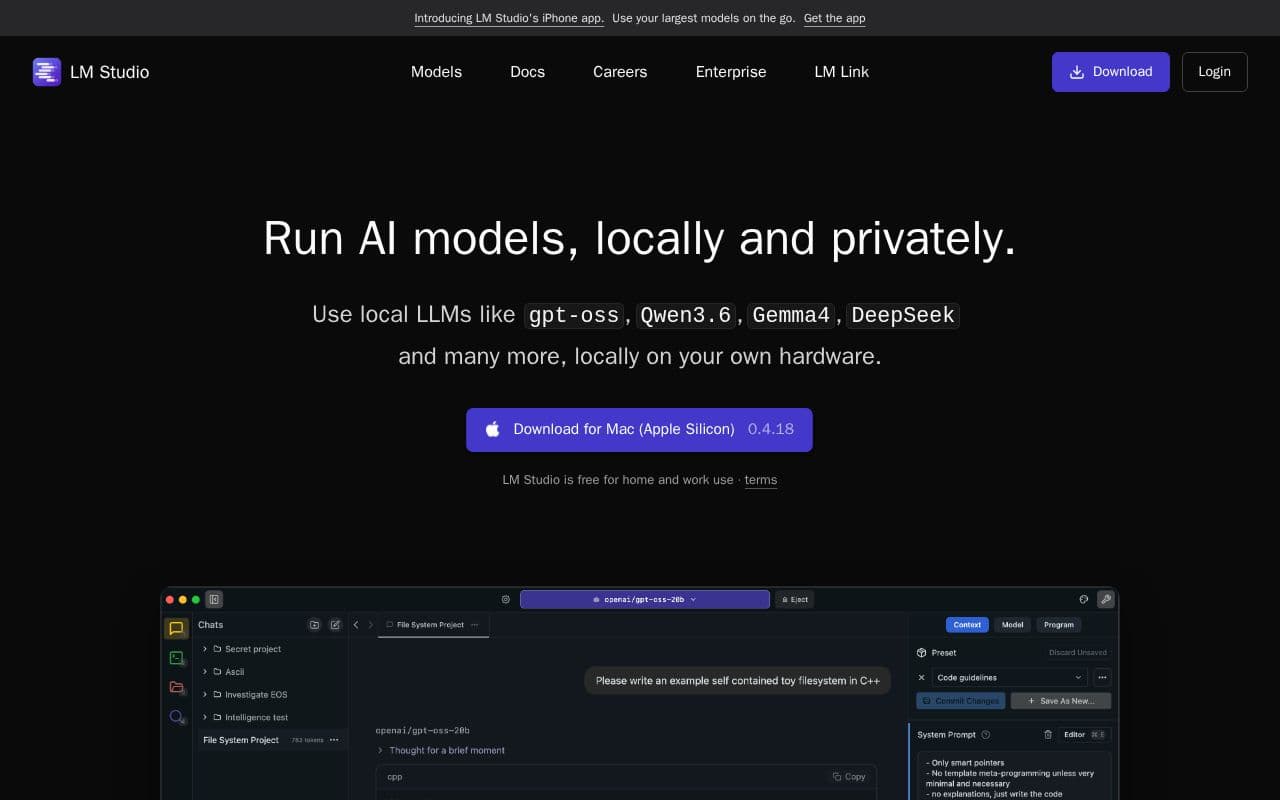Open the 'Get the app' banner link
1280x800 pixels.
click(835, 18)
